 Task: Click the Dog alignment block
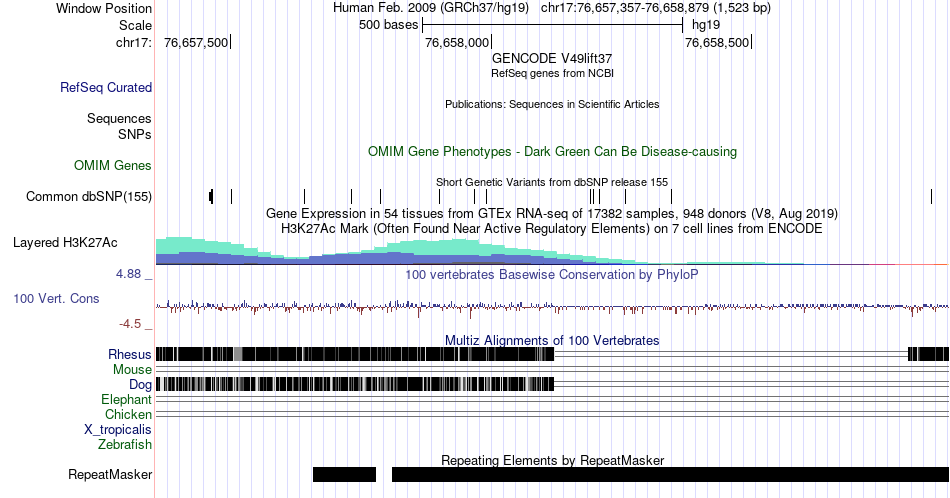coord(355,384)
